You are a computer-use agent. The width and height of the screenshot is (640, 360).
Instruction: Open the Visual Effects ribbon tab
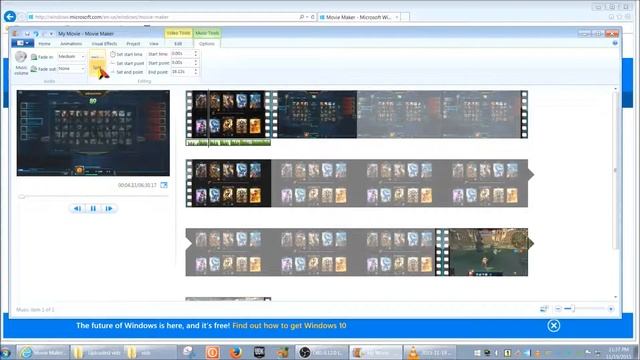(104, 44)
